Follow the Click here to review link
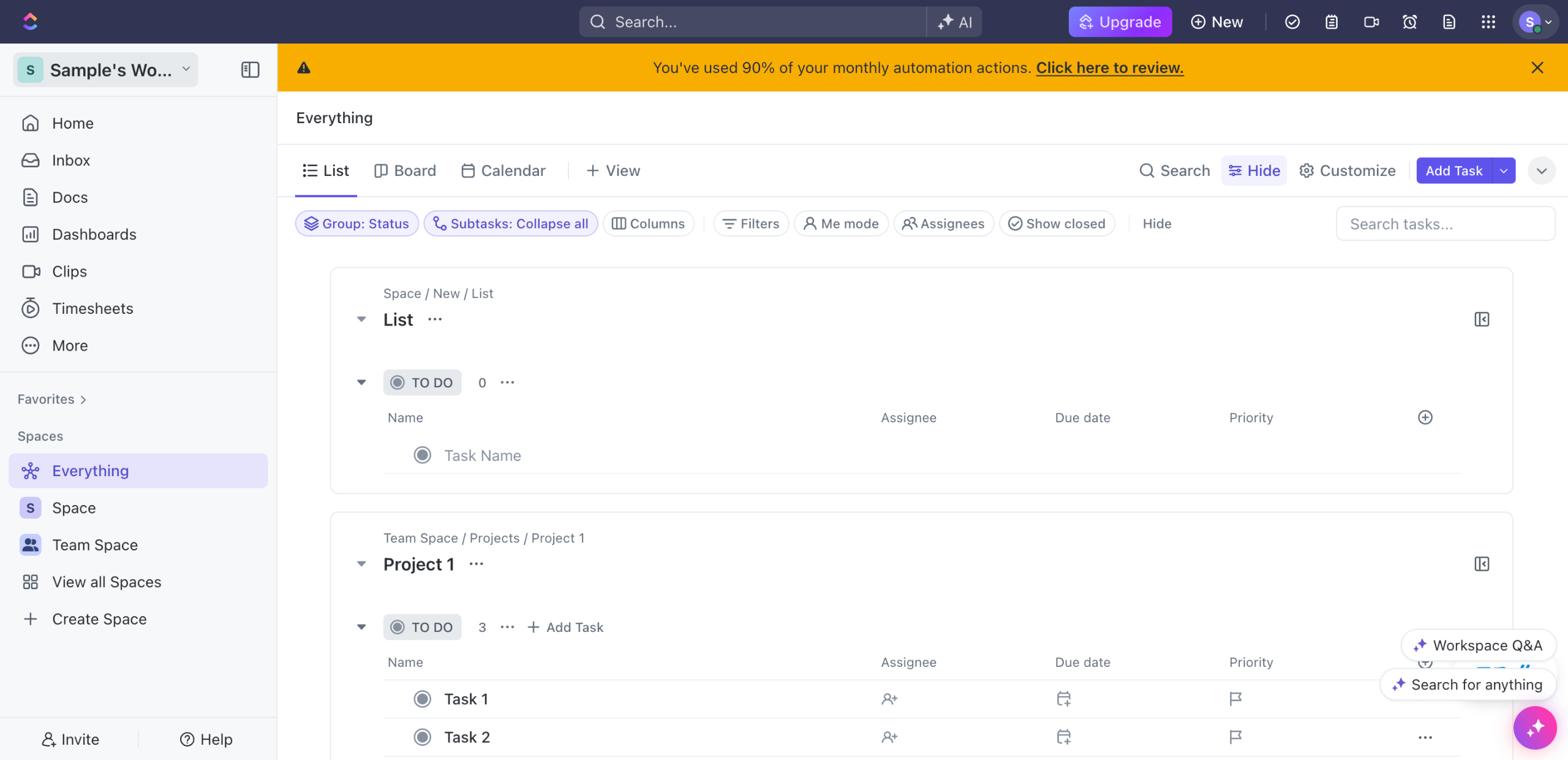Image resolution: width=1568 pixels, height=760 pixels. tap(1109, 67)
